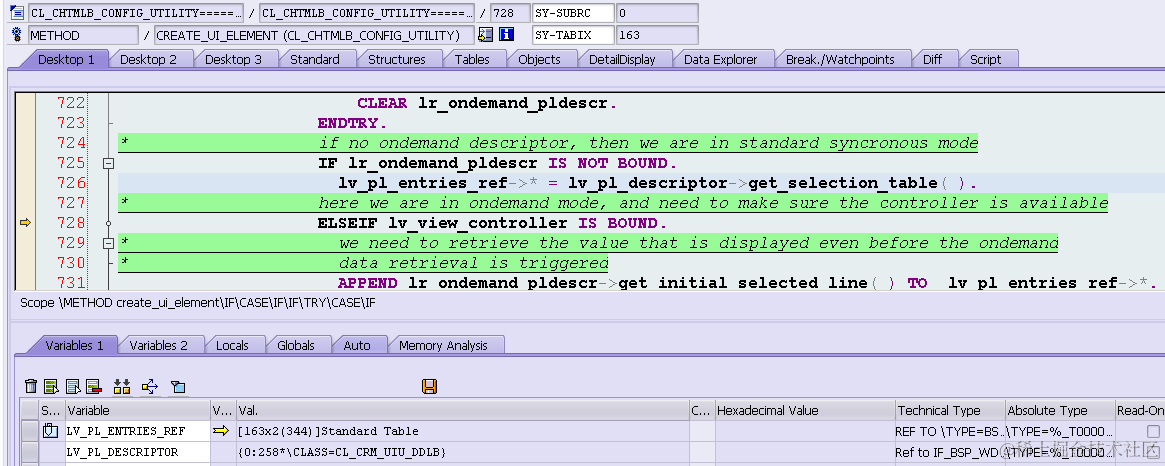Open the Script tab
This screenshot has height=466, width=1165.
(x=986, y=59)
